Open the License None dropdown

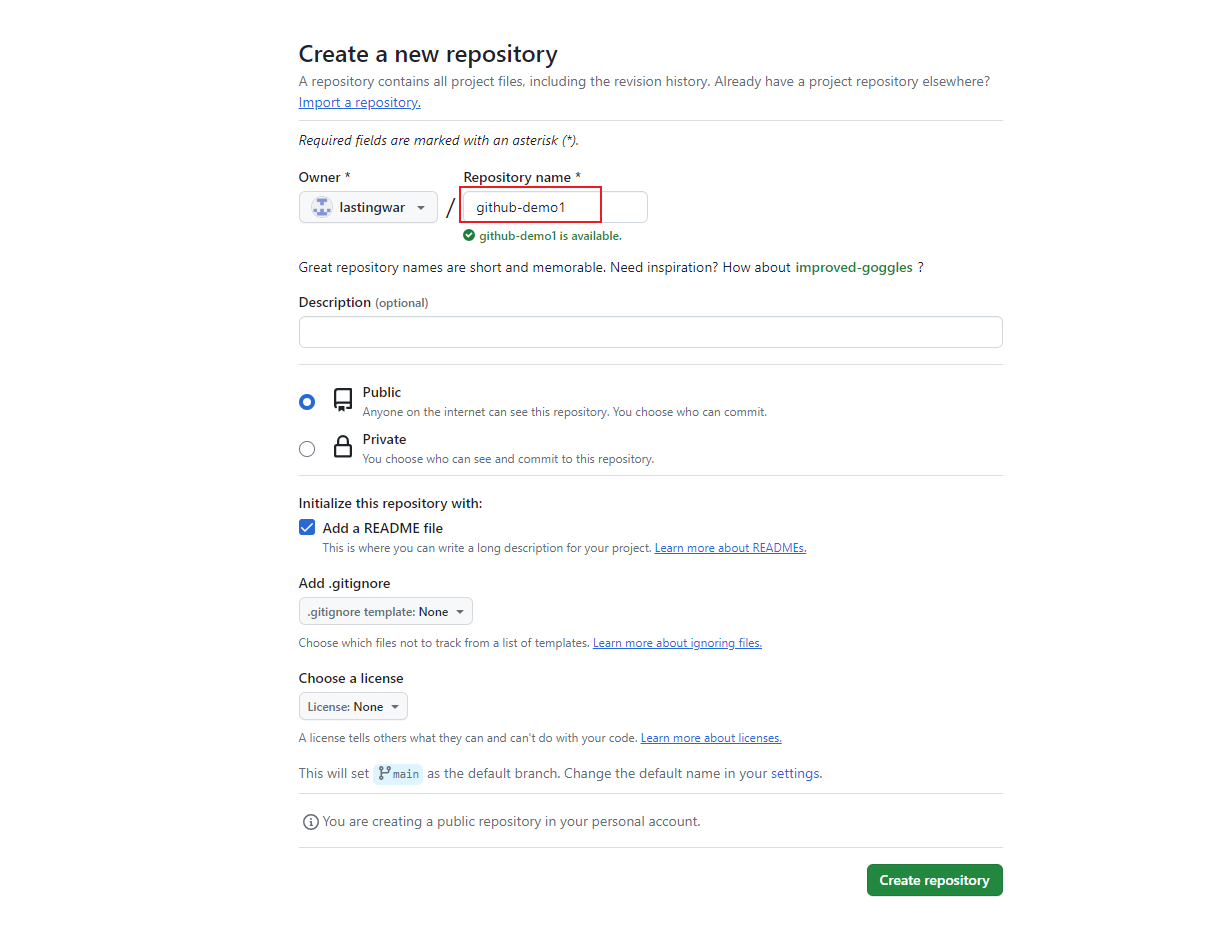pyautogui.click(x=353, y=706)
